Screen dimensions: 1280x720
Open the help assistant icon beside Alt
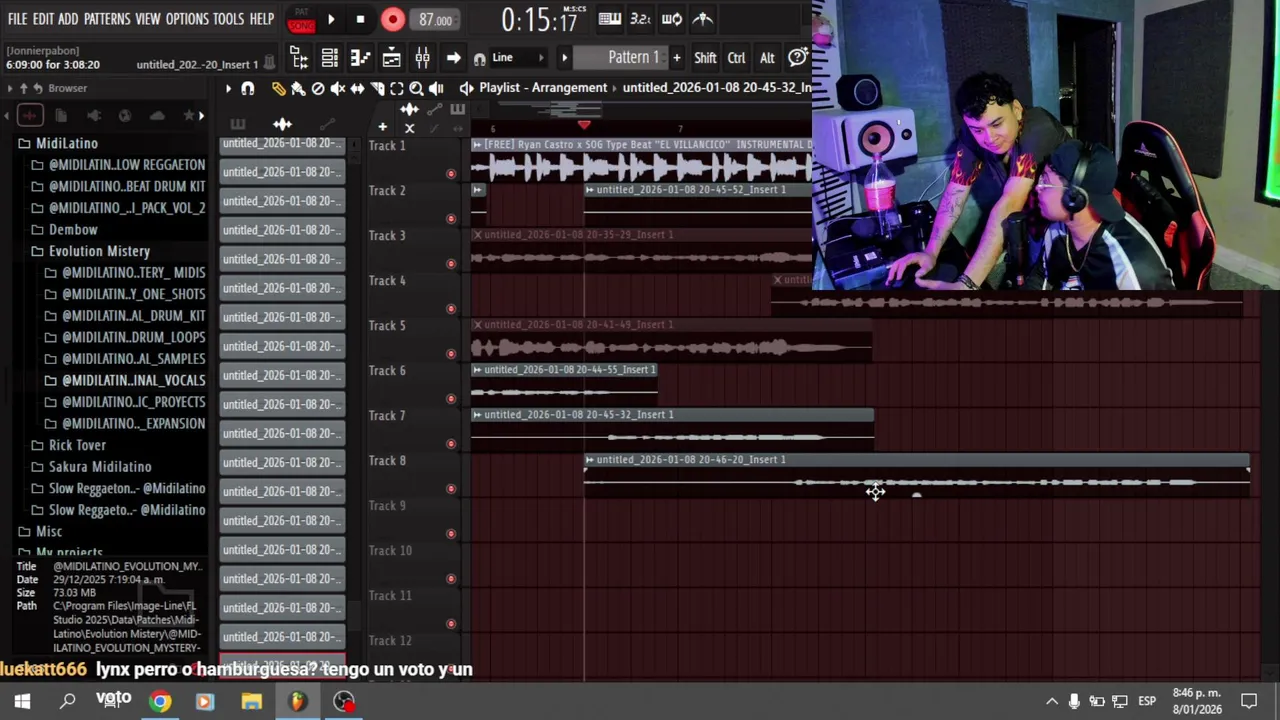click(x=798, y=58)
